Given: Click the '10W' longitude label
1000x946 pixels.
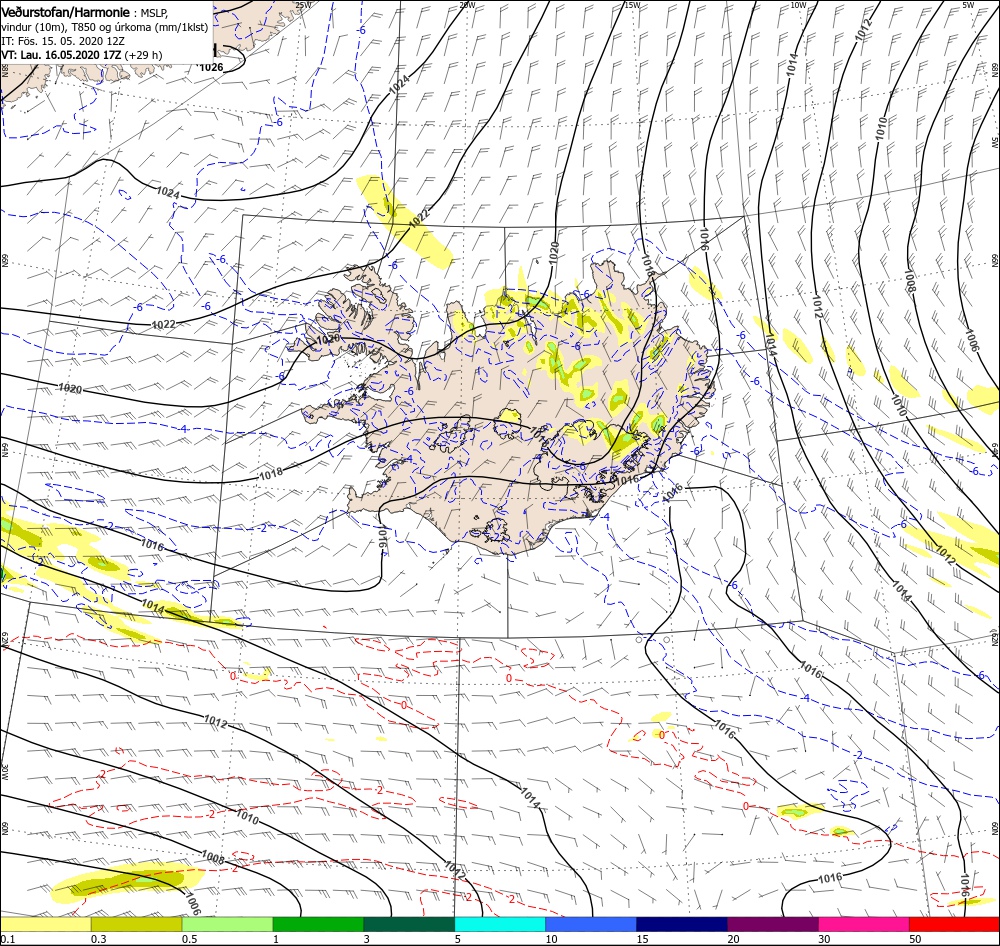Looking at the screenshot, I should pos(798,5).
